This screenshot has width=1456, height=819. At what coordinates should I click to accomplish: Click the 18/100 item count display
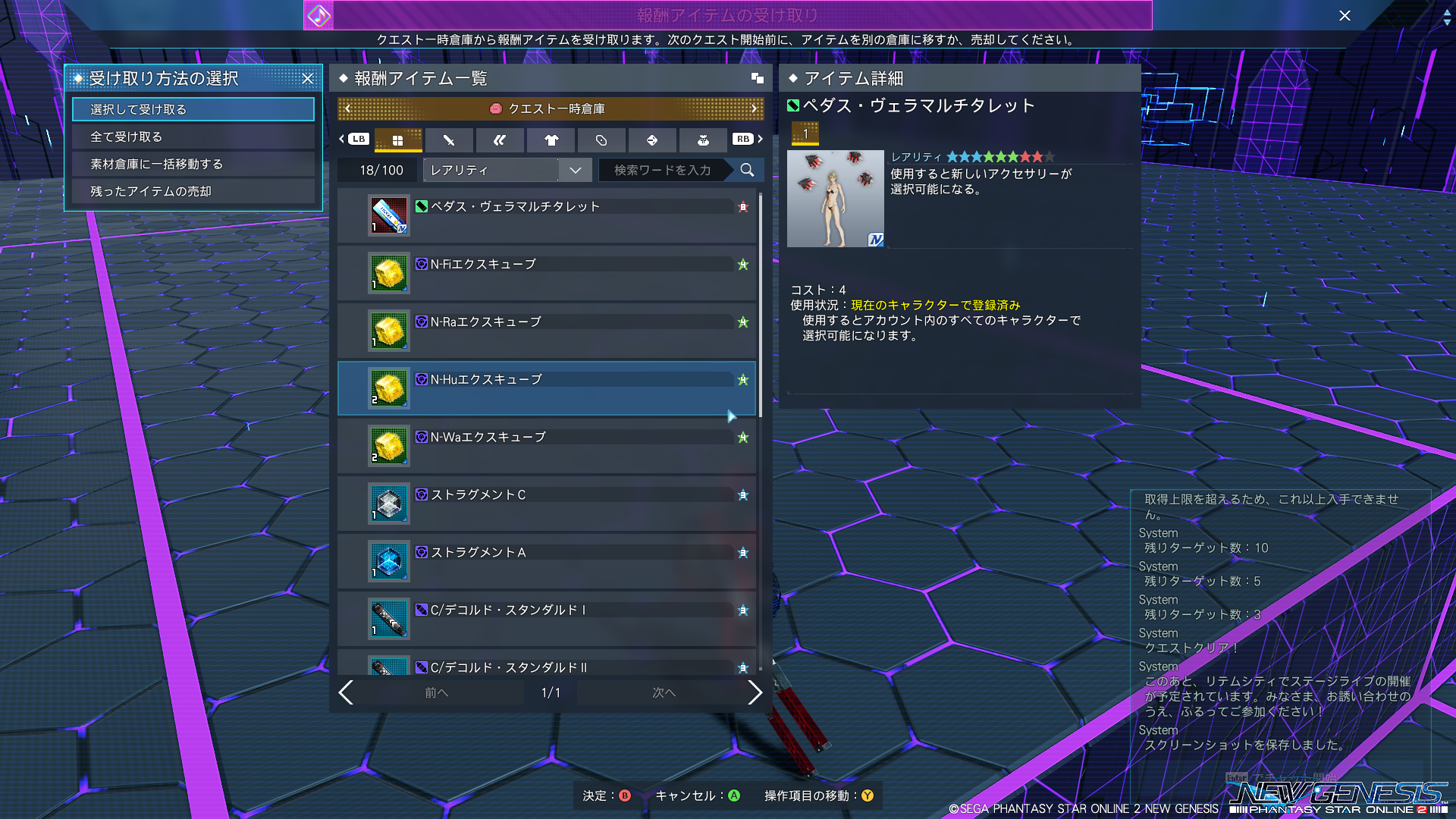click(x=381, y=170)
